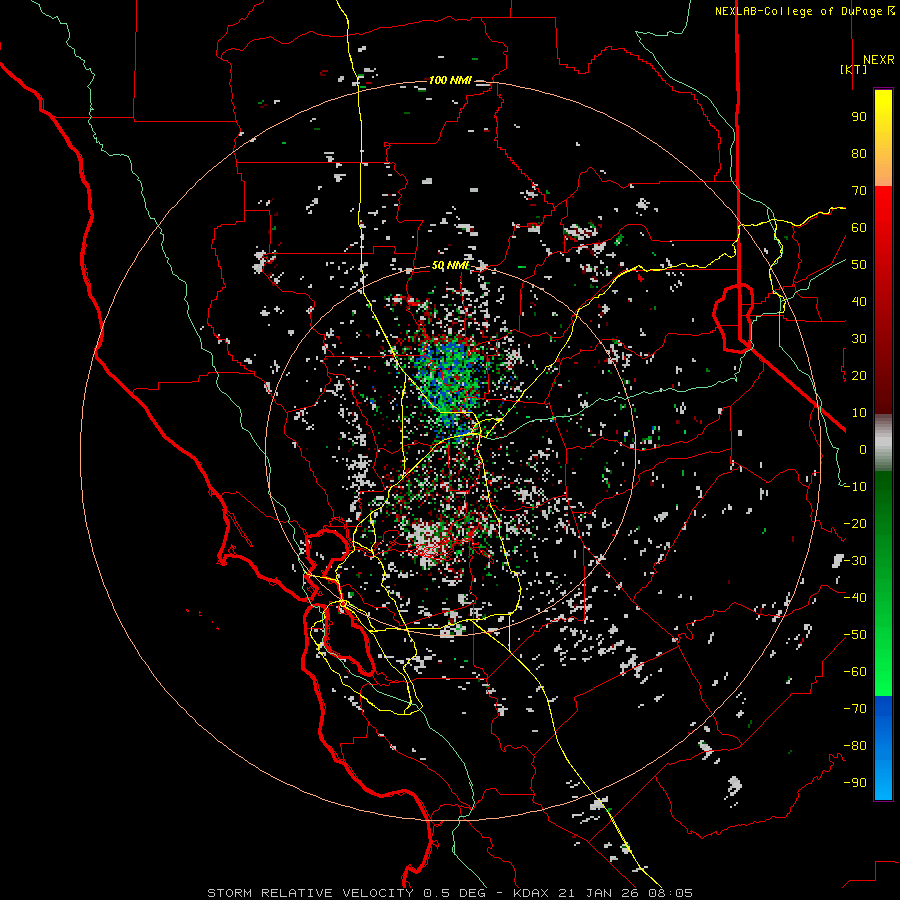The width and height of the screenshot is (900, 900).
Task: Select the 90 knot scale label
Action: pos(859,117)
